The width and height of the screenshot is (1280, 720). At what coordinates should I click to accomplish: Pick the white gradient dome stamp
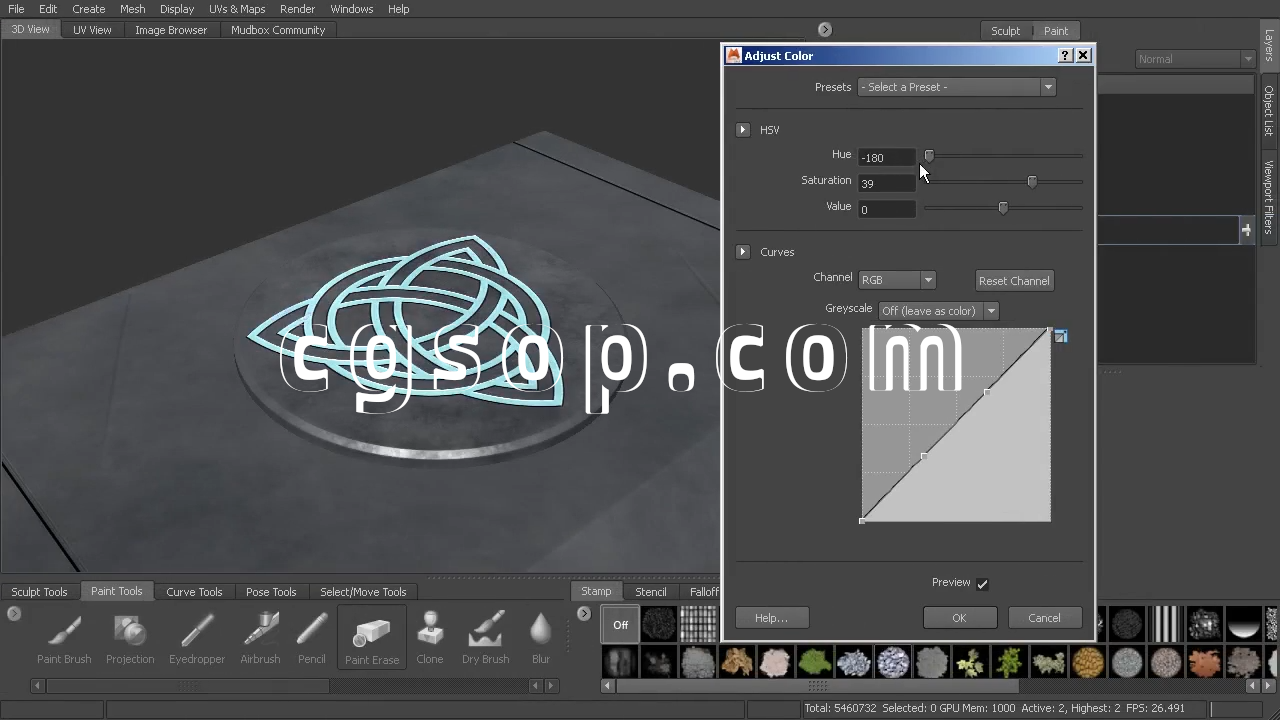coord(1244,625)
